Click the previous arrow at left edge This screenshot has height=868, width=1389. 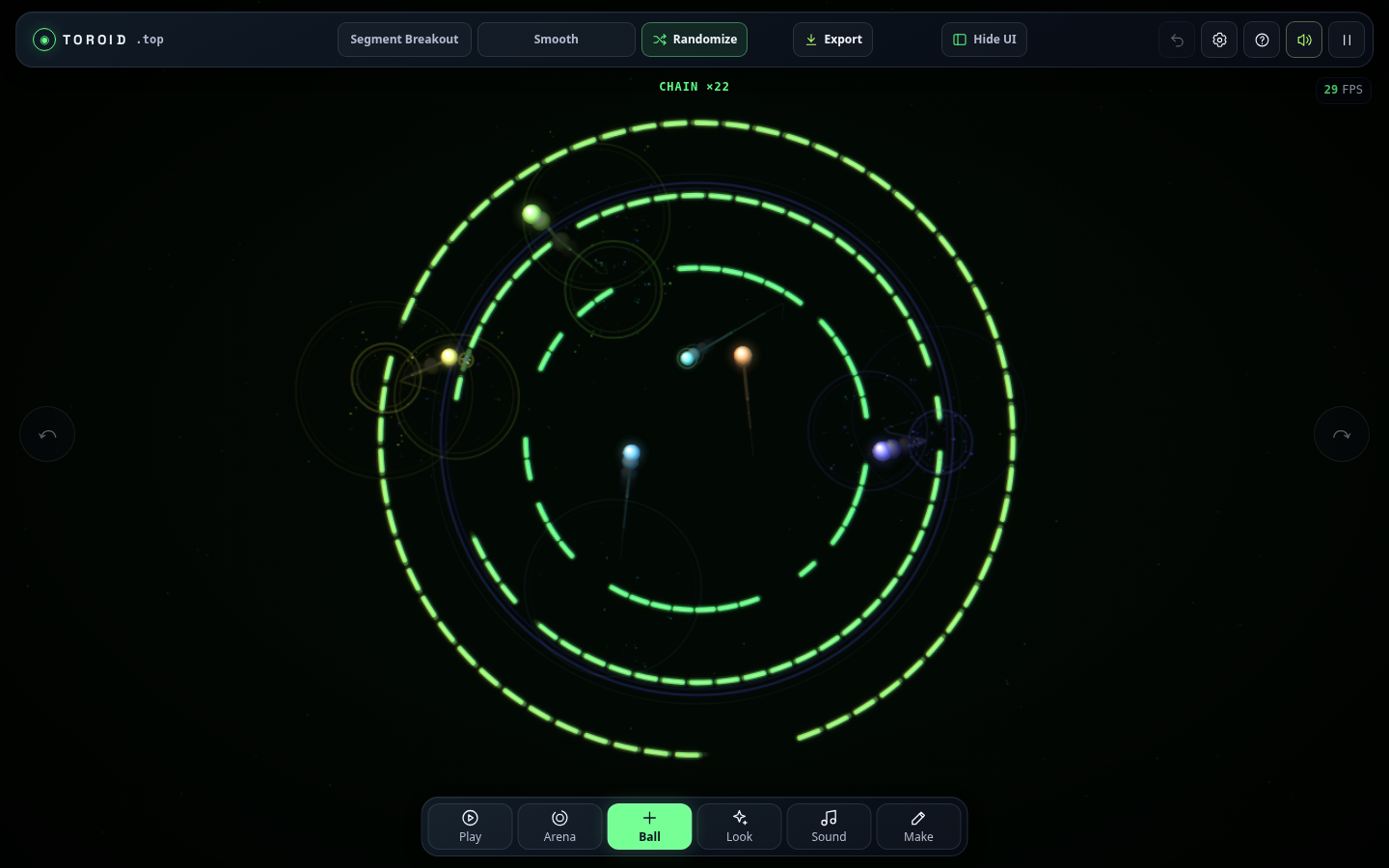pos(47,434)
